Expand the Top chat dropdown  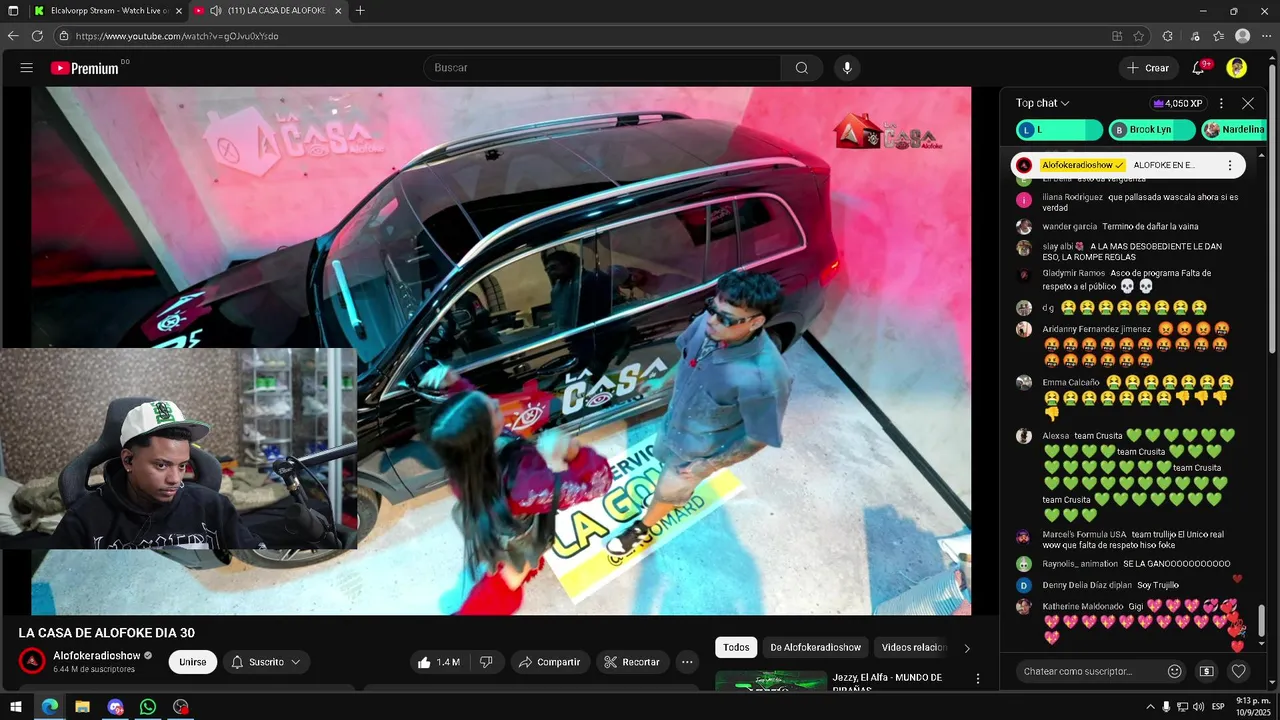click(1043, 103)
